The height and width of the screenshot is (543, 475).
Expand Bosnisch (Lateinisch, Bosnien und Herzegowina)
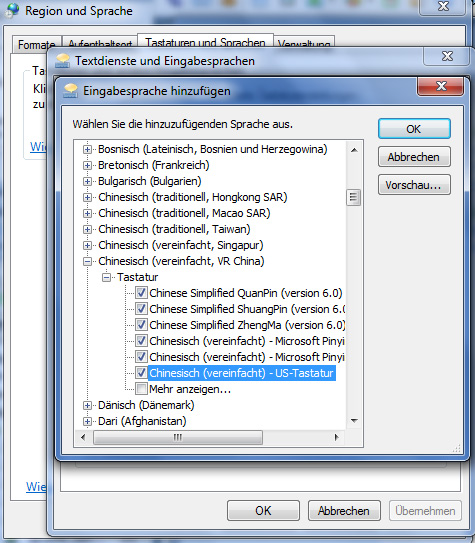coord(87,150)
